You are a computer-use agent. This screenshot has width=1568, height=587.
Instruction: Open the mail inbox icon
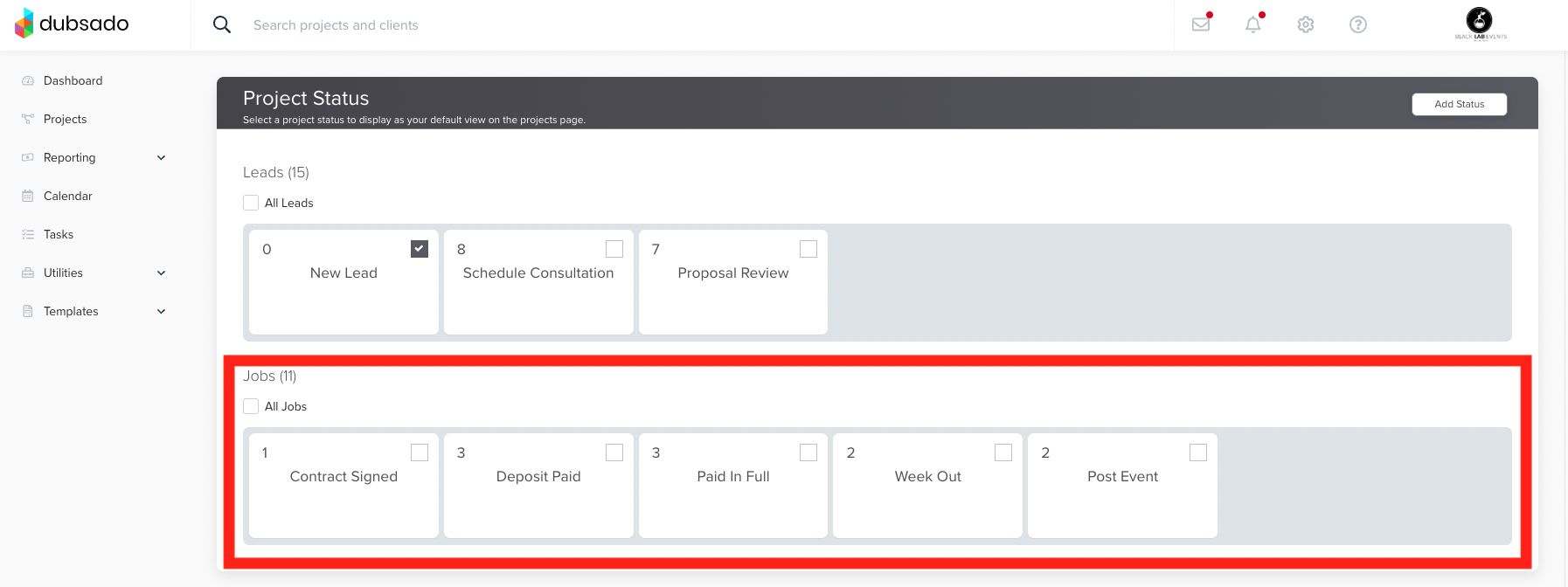1201,24
